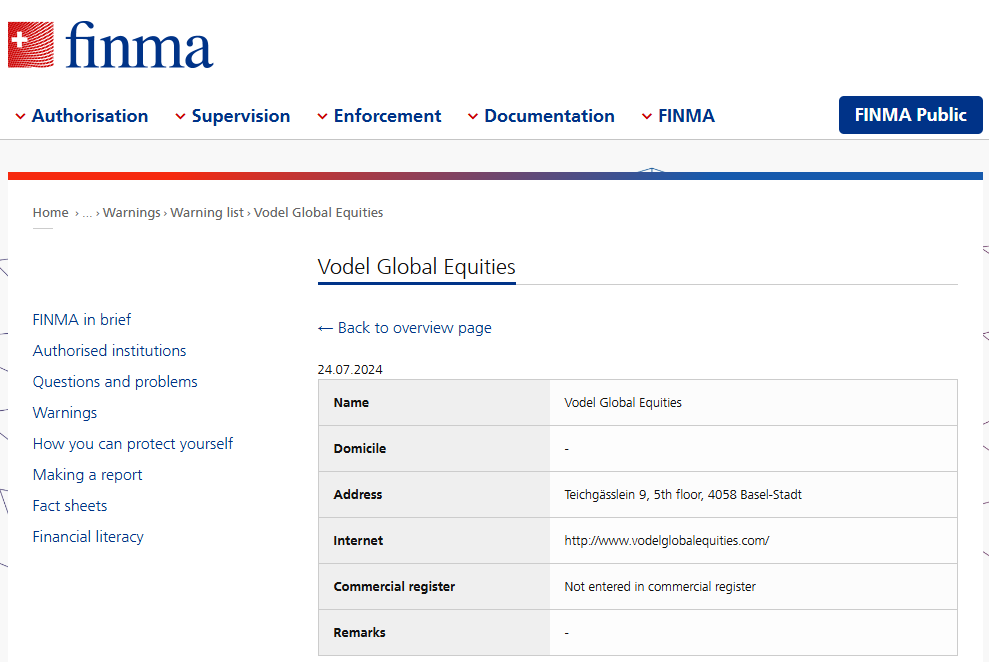Open Making a report link
Viewport: 989px width, 662px height.
tap(88, 475)
